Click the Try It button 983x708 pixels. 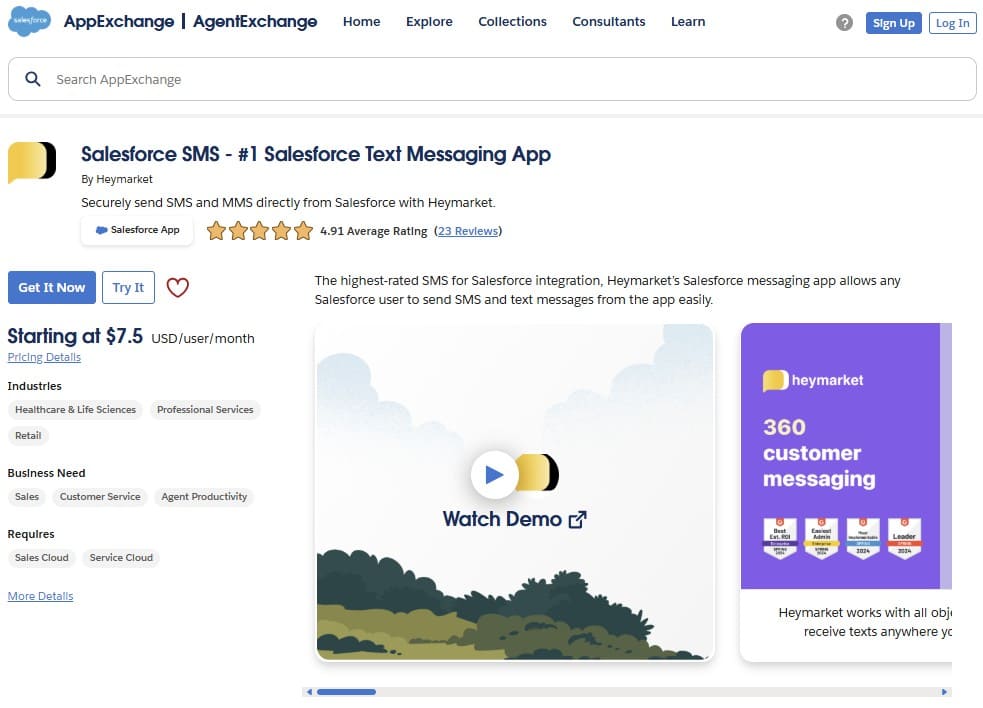click(x=128, y=287)
